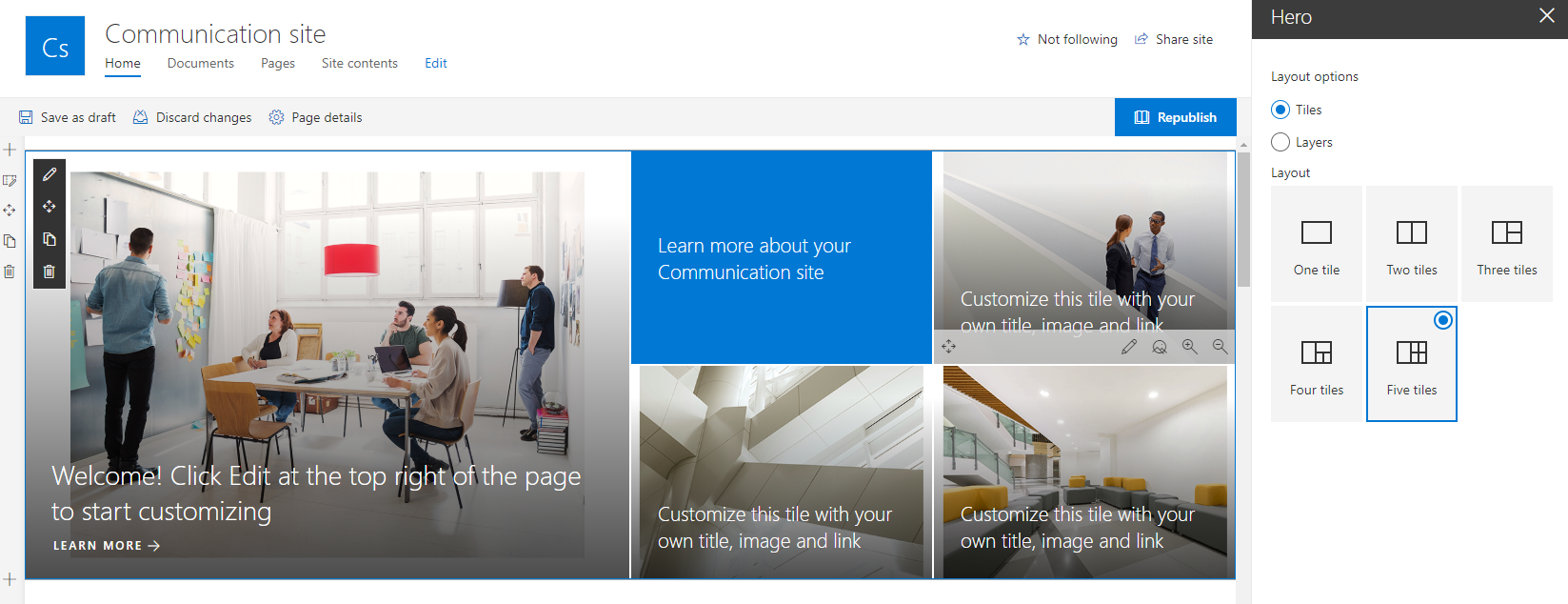Click the Share site text
This screenshot has width=1568, height=604.
(x=1184, y=39)
